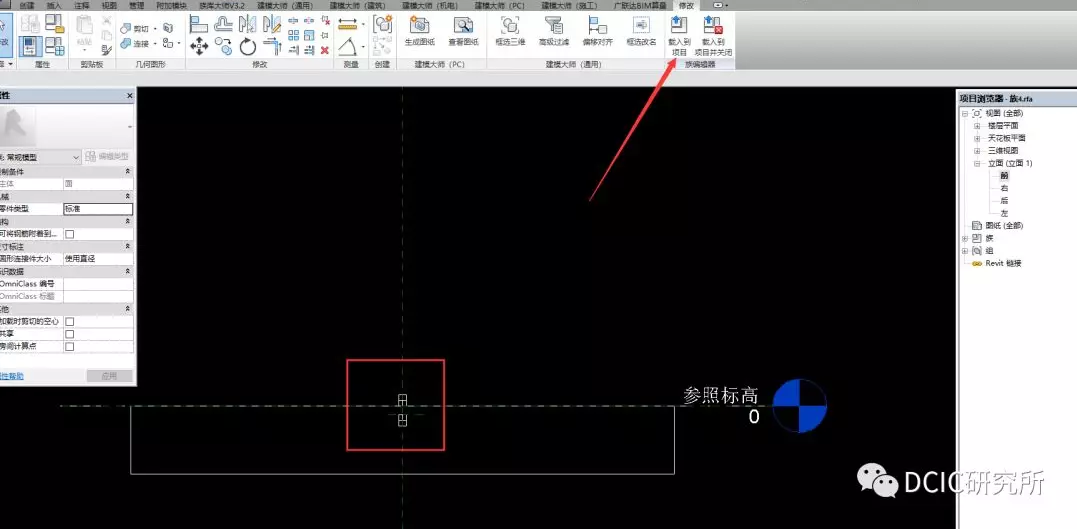Enable the 房间计算点 checkbox

pyautogui.click(x=69, y=347)
